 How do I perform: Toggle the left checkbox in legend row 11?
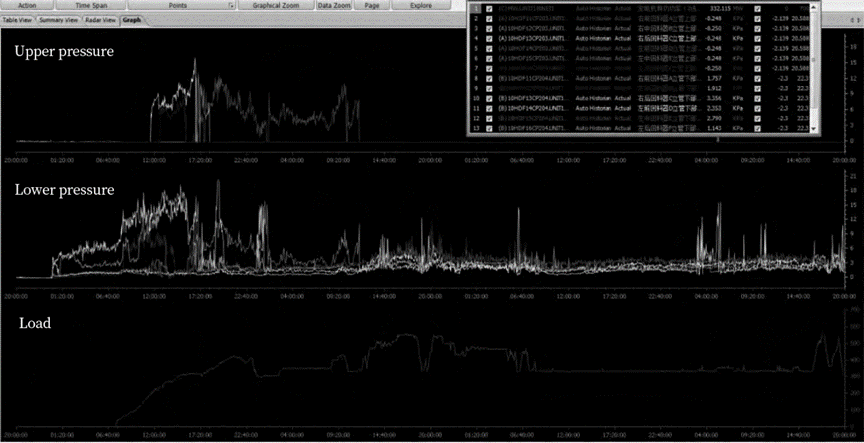[x=489, y=108]
